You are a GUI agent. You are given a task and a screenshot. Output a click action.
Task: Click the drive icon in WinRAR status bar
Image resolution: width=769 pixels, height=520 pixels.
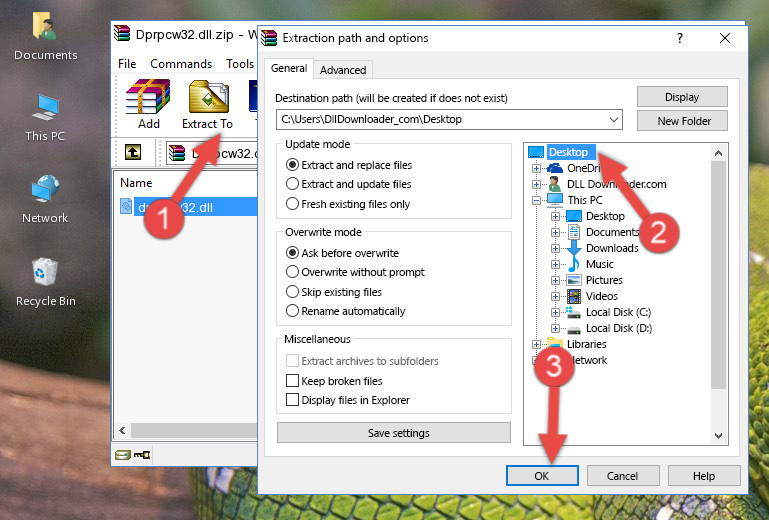(123, 455)
